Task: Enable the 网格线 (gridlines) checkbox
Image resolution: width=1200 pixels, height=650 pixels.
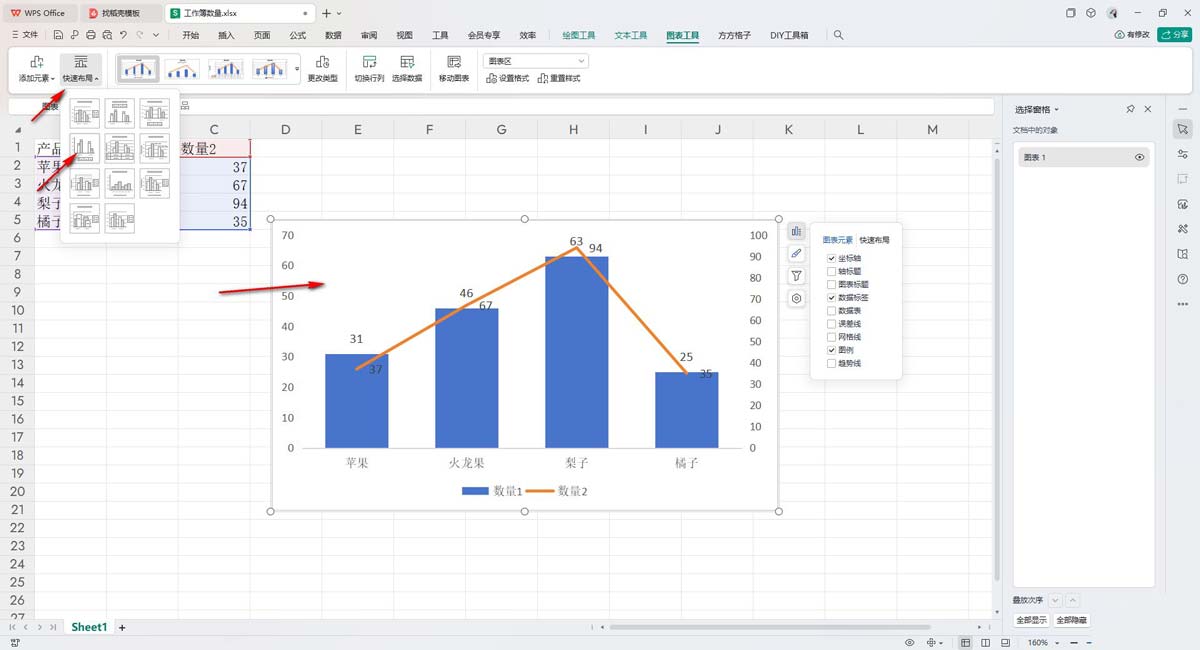Action: [x=832, y=337]
